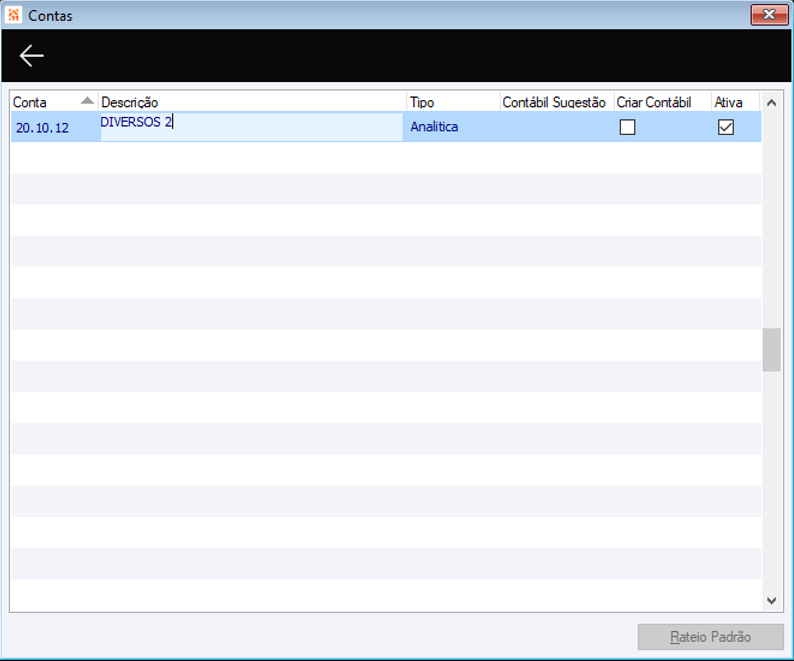The width and height of the screenshot is (794, 661).
Task: Sort by the Conta column header
Action: [x=54, y=102]
